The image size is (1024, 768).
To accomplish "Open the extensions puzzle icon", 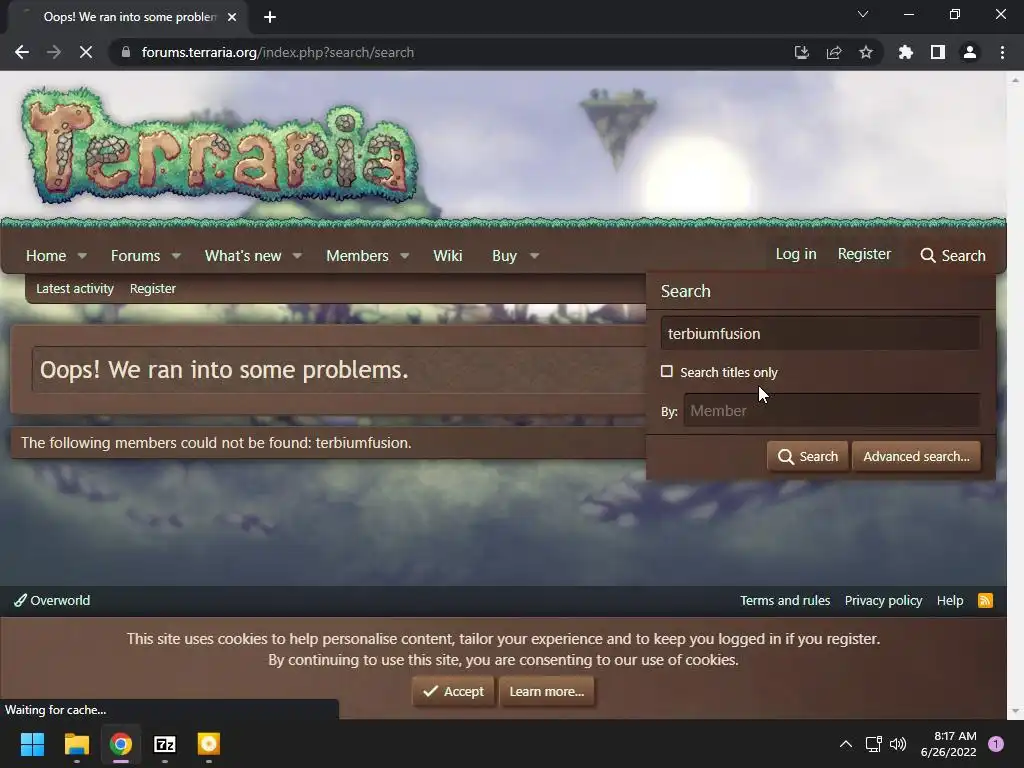I will (905, 52).
